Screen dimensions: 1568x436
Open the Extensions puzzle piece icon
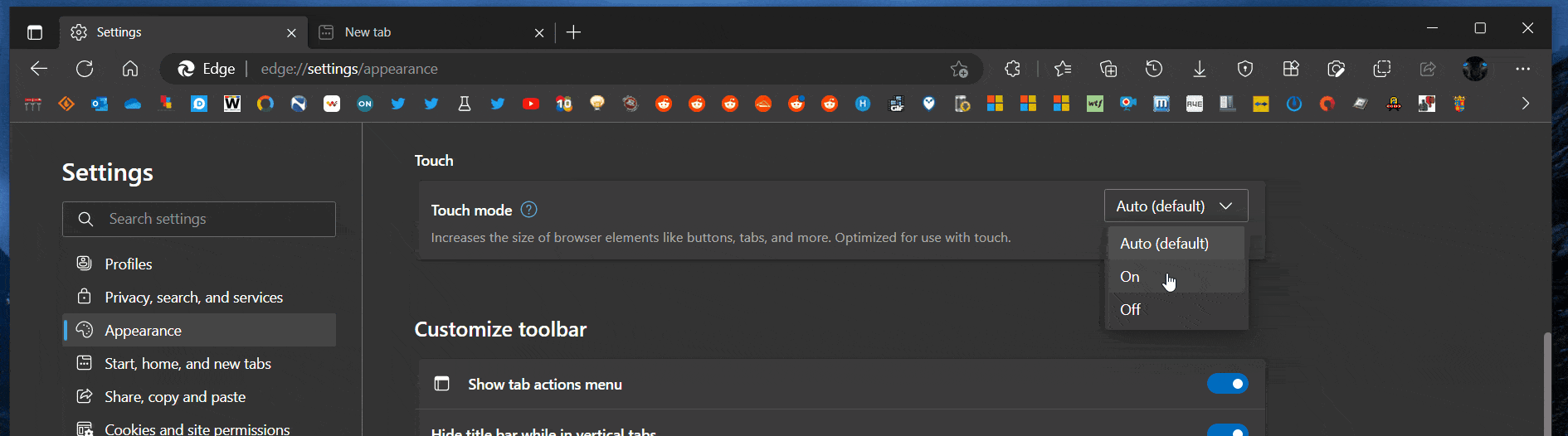[x=1012, y=69]
